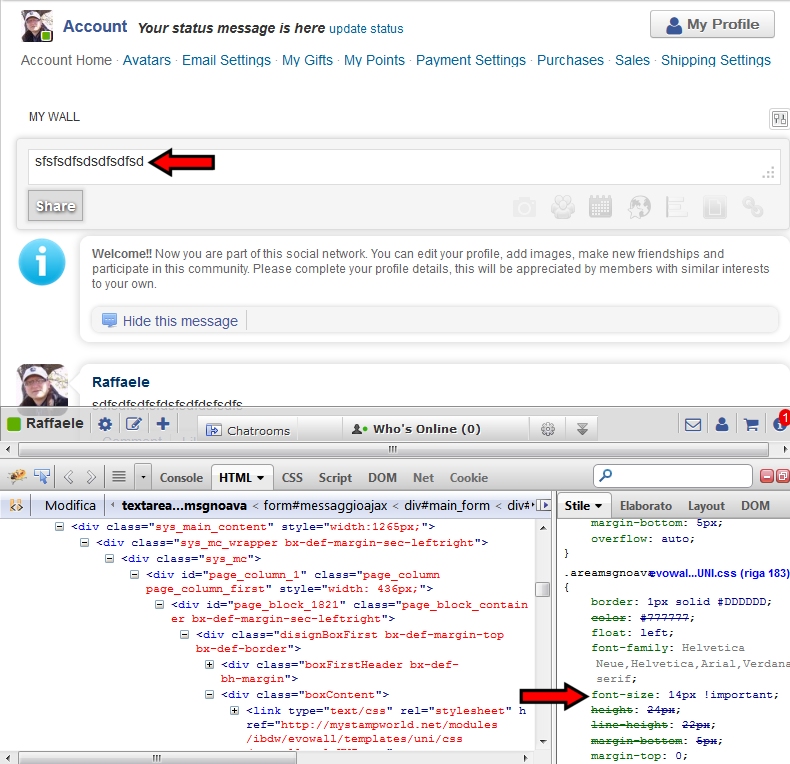790x764 pixels.
Task: Switch to the Console tab in Firebug
Action: point(181,478)
